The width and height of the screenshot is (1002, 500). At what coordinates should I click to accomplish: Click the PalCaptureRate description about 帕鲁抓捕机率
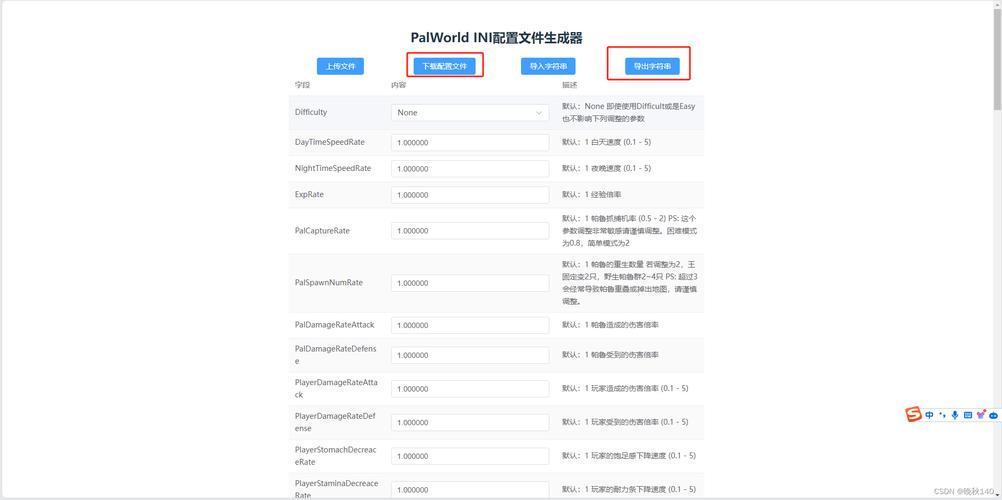pyautogui.click(x=629, y=231)
